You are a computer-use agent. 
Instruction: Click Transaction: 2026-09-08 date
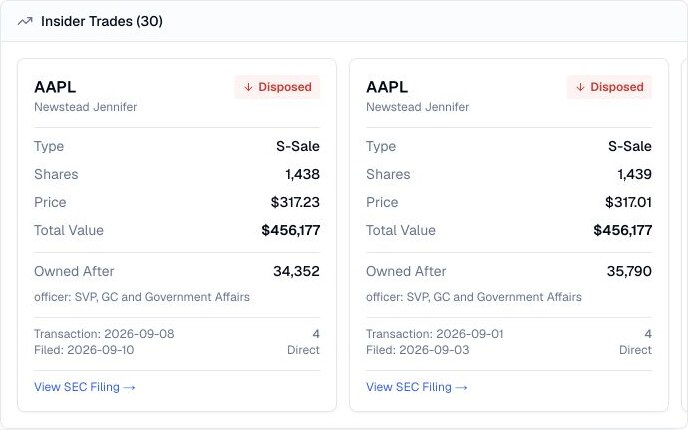click(x=104, y=334)
